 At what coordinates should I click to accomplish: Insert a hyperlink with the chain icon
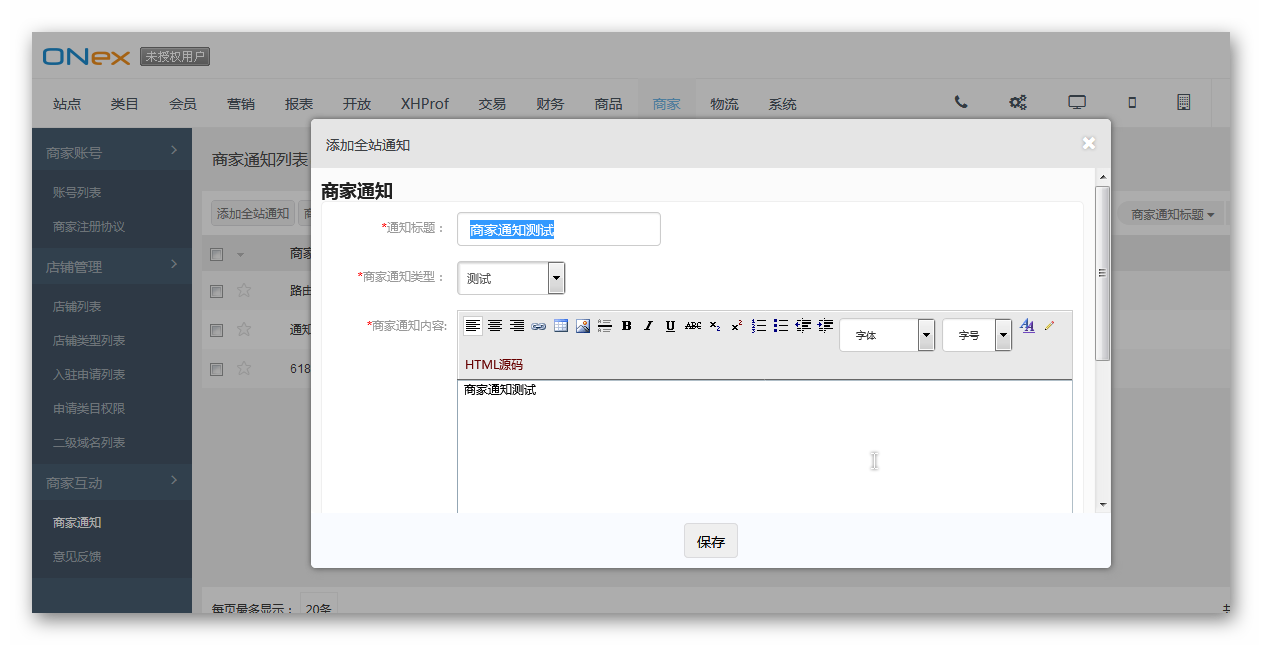coord(539,326)
